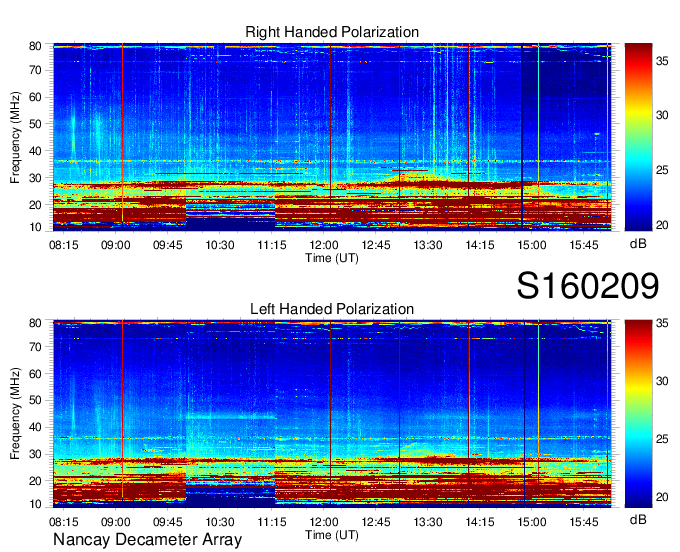This screenshot has width=680, height=552.
Task: Select the large "S160209" identifier text
Action: coord(588,286)
